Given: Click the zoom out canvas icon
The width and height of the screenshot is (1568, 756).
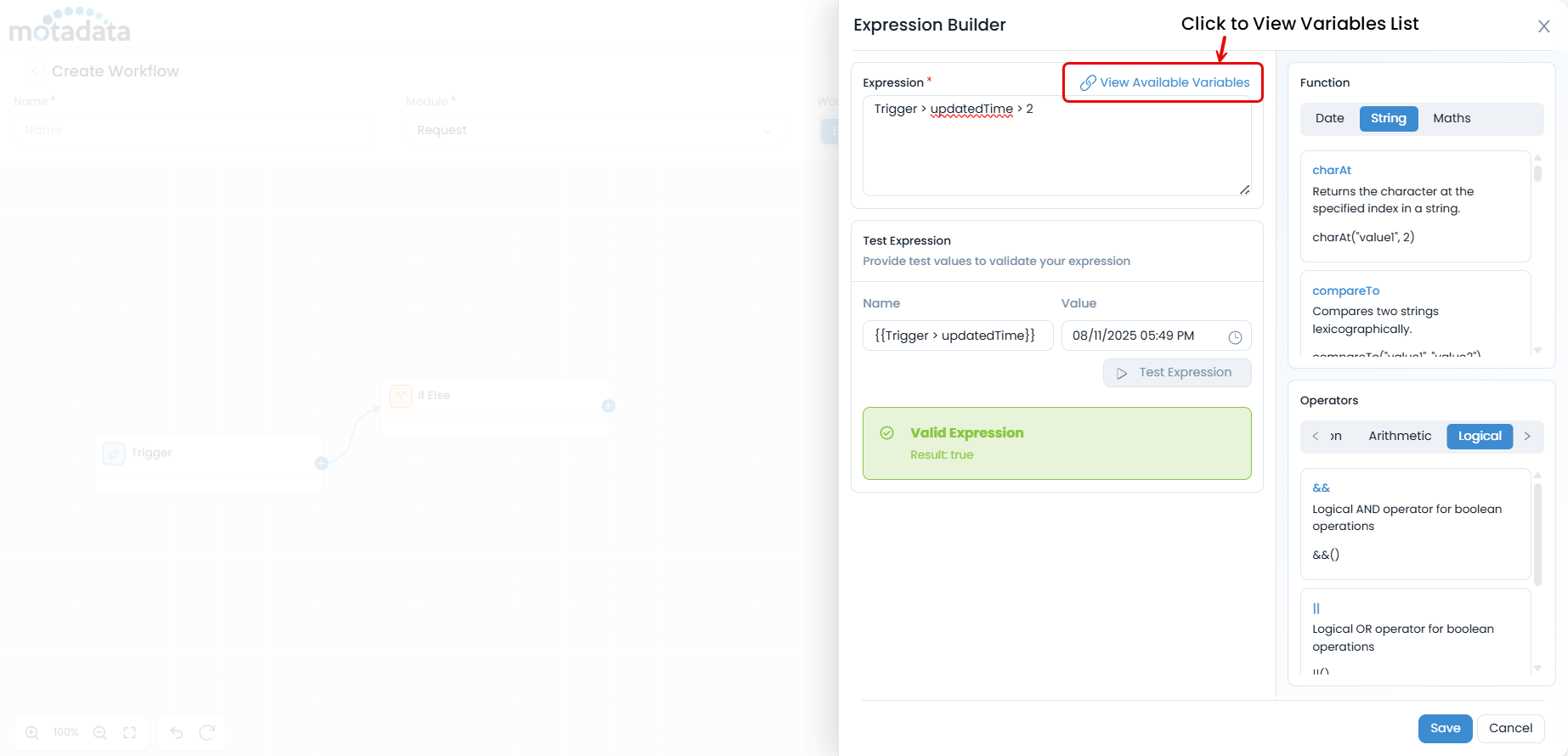Looking at the screenshot, I should (x=100, y=732).
